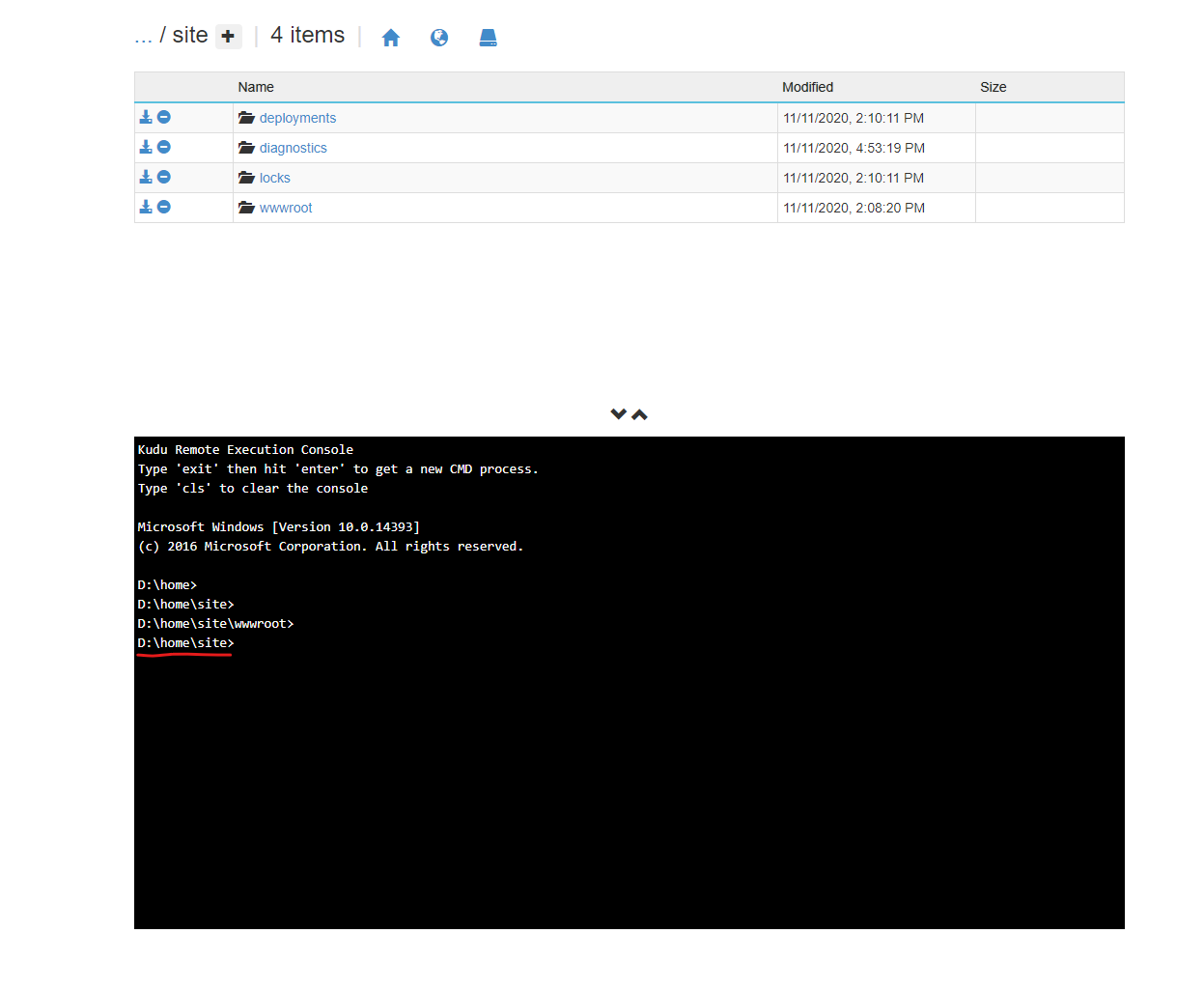This screenshot has height=990, width=1204.
Task: Click 'Kudu Remote Execution Console' line
Action: [245, 450]
